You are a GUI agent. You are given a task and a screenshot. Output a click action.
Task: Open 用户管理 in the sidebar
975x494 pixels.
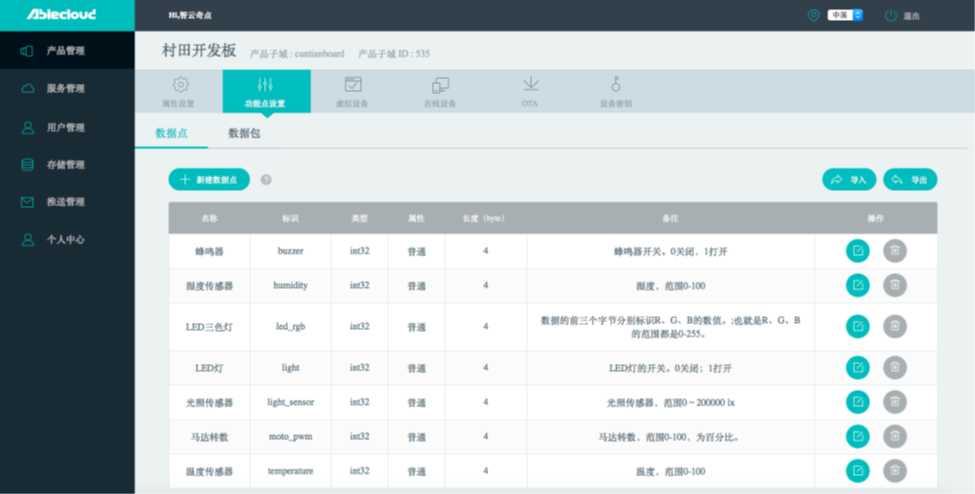tap(67, 127)
